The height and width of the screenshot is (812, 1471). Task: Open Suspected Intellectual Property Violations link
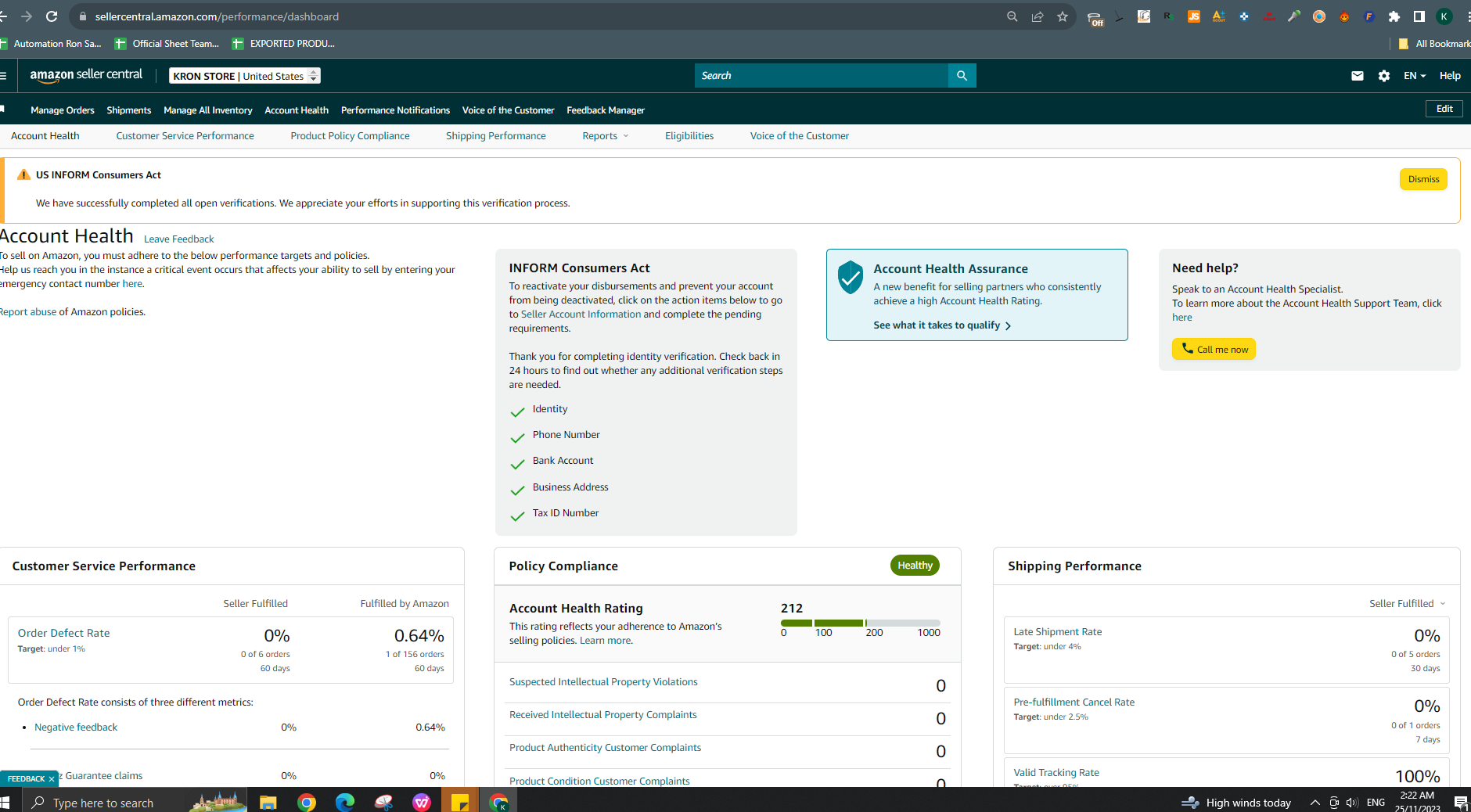[603, 682]
